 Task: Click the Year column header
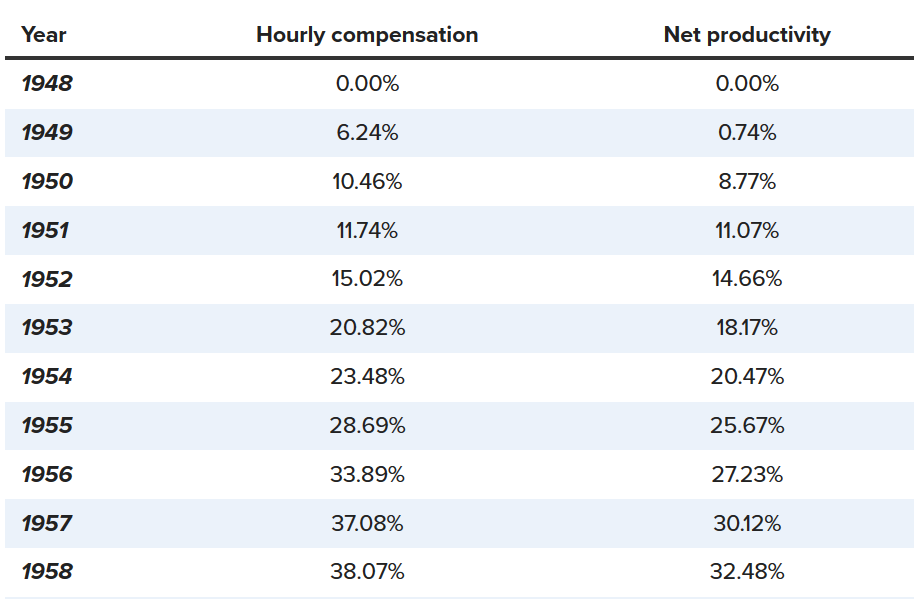(44, 35)
